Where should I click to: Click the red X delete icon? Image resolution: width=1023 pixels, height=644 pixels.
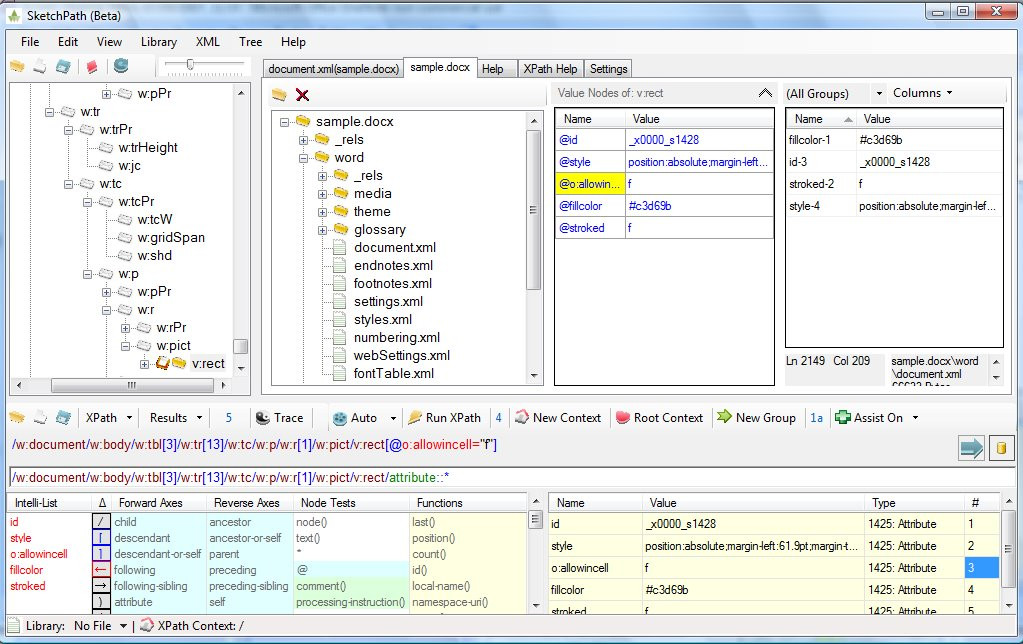coord(302,95)
